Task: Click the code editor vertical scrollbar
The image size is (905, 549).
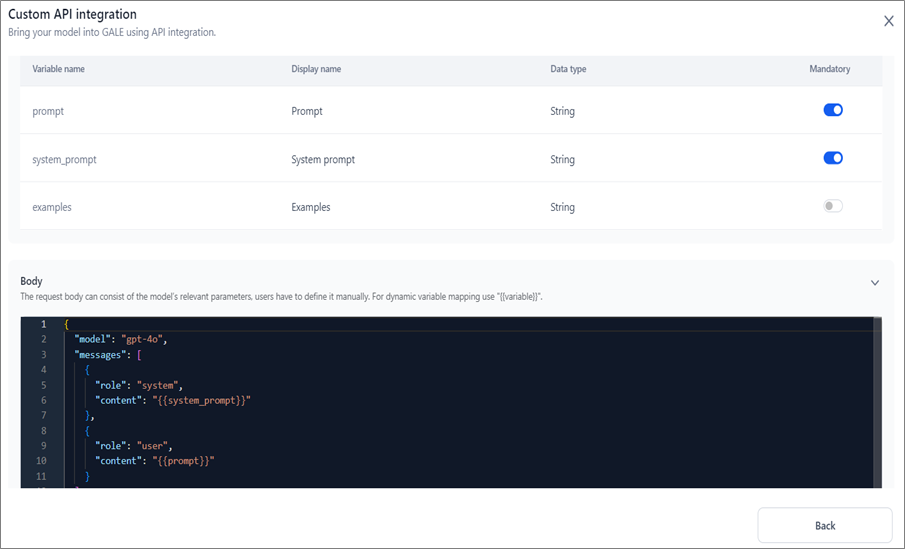Action: pos(878,400)
